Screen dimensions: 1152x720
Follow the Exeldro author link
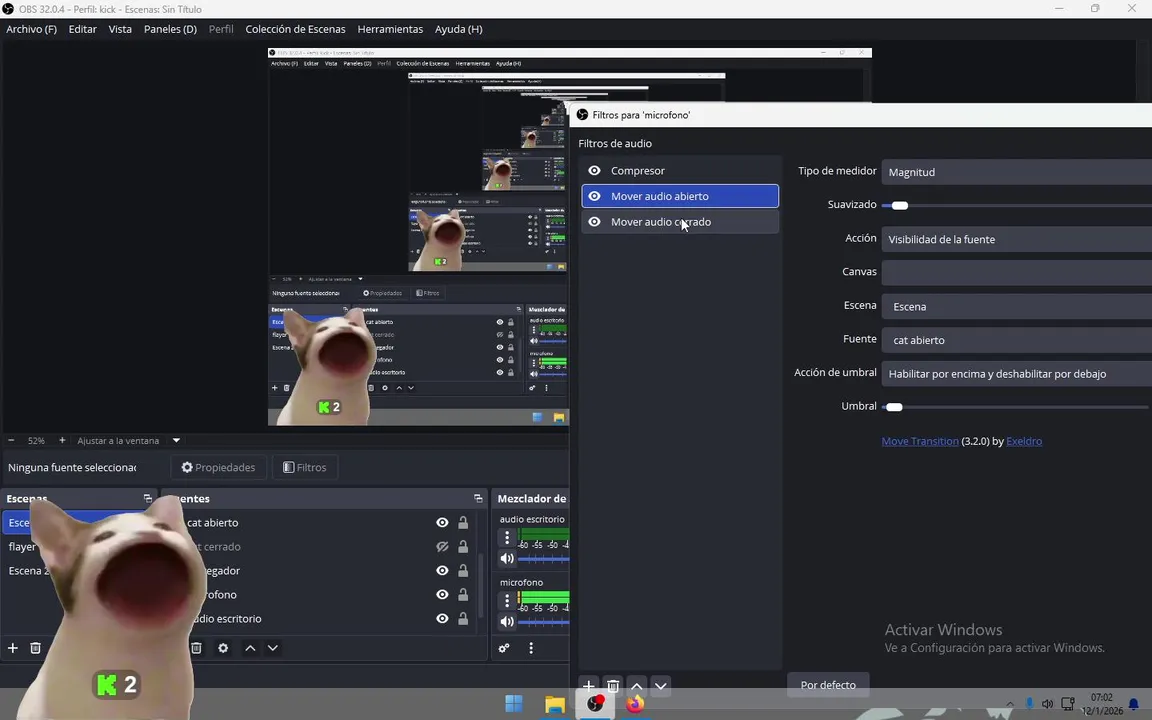click(x=1024, y=442)
